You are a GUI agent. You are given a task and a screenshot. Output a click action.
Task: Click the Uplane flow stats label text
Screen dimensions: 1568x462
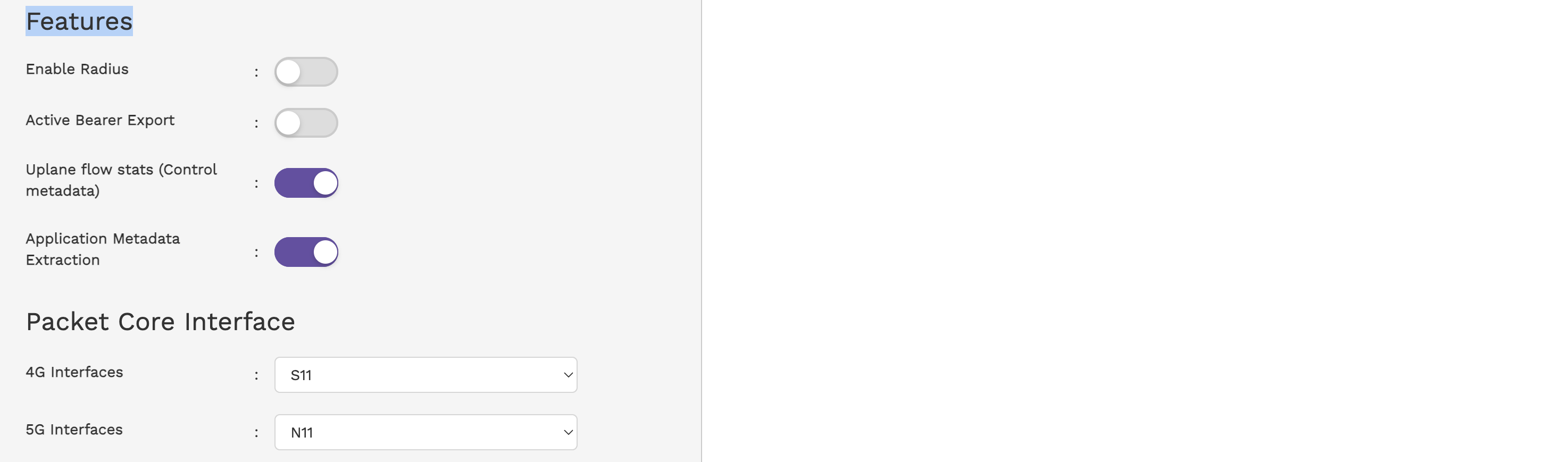tap(121, 180)
